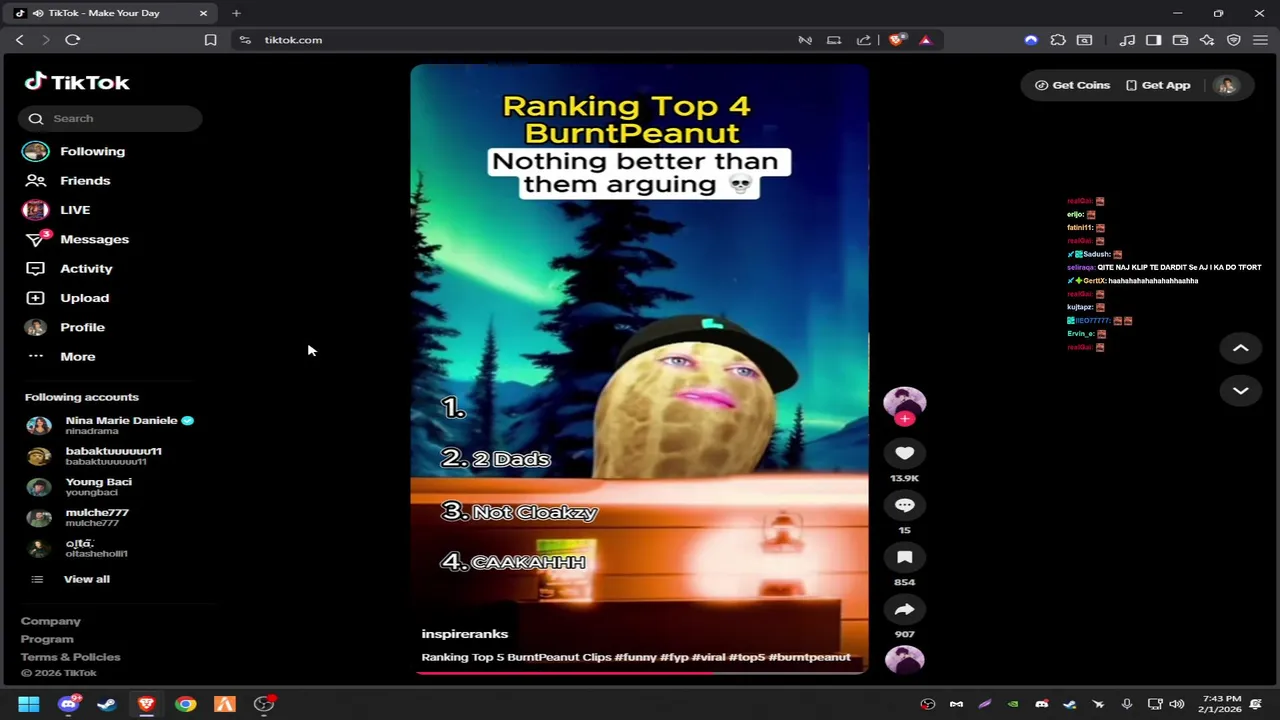Toggle the browser sidebar panel
The height and width of the screenshot is (720, 1280).
1153,40
